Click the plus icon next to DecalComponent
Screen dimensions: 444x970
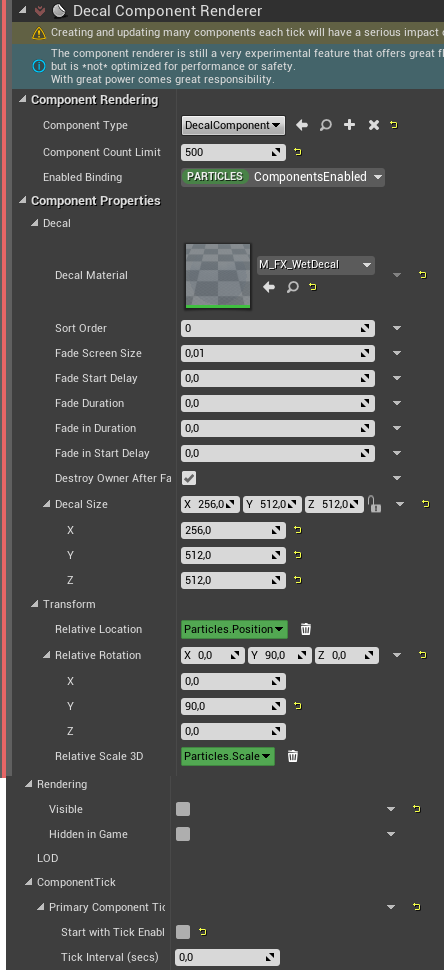click(x=349, y=126)
